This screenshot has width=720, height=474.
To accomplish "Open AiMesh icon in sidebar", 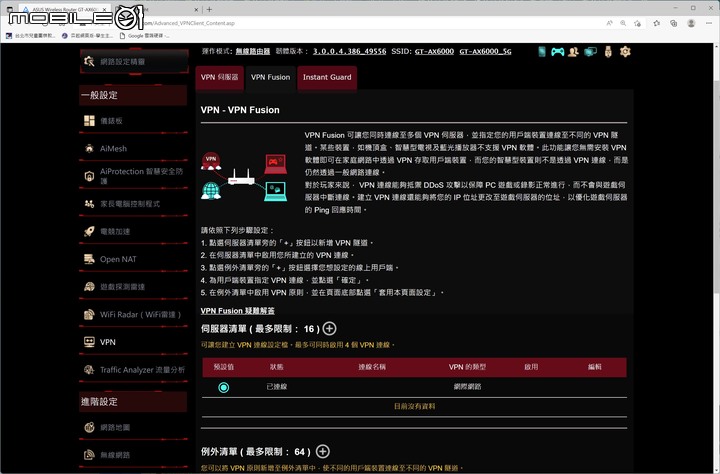I will [x=89, y=148].
